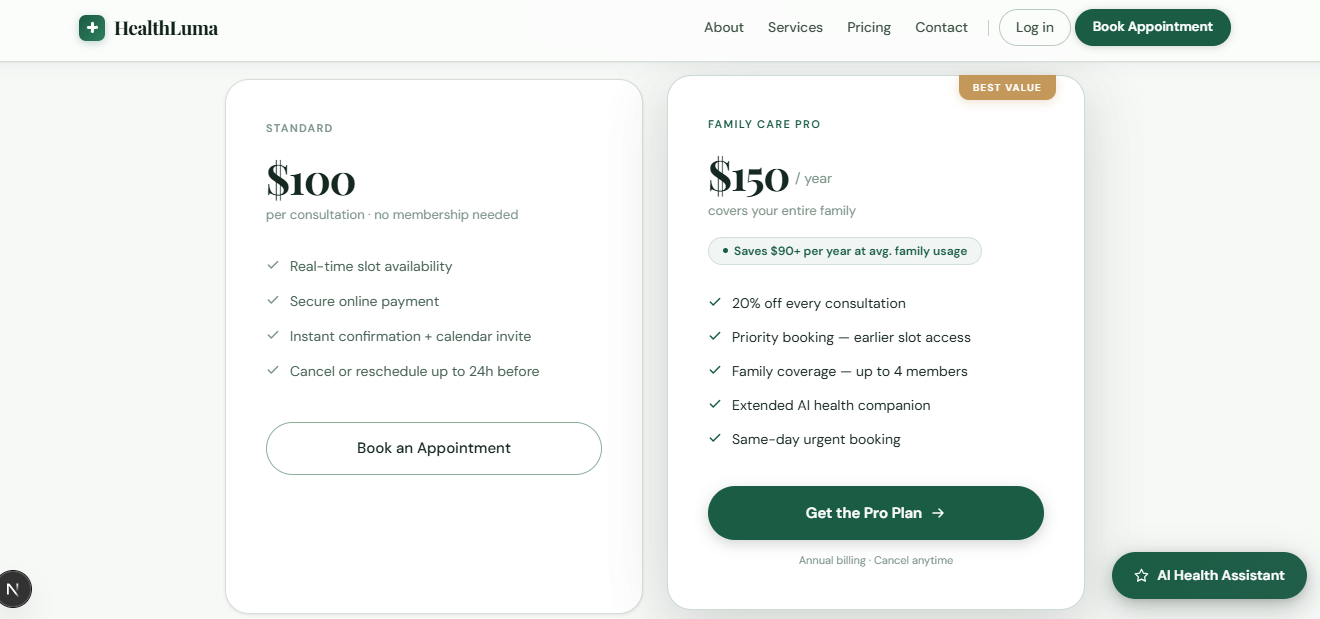Click the HealthLuma green plus logo icon

(x=92, y=28)
